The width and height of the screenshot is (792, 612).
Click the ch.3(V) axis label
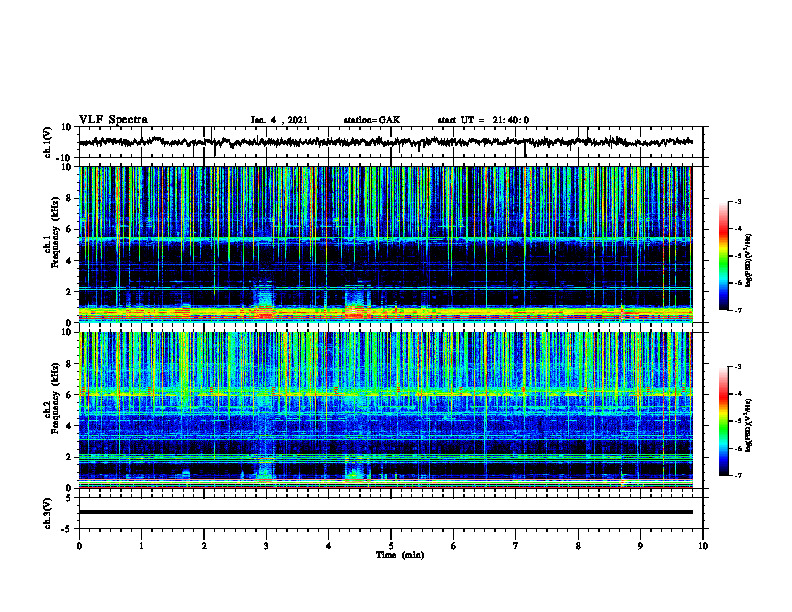[48, 513]
